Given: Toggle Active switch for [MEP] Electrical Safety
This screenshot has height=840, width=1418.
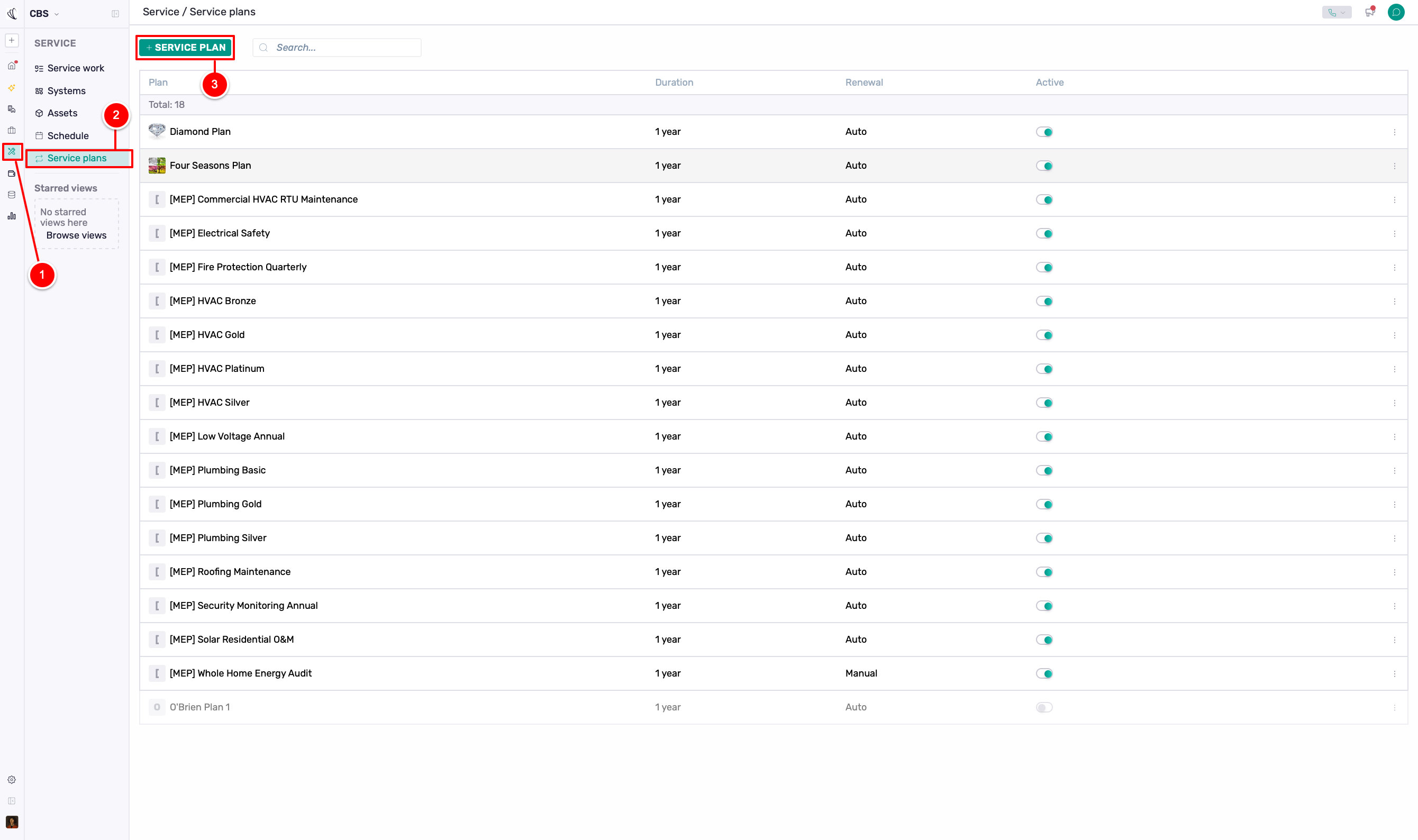Looking at the screenshot, I should [1044, 233].
